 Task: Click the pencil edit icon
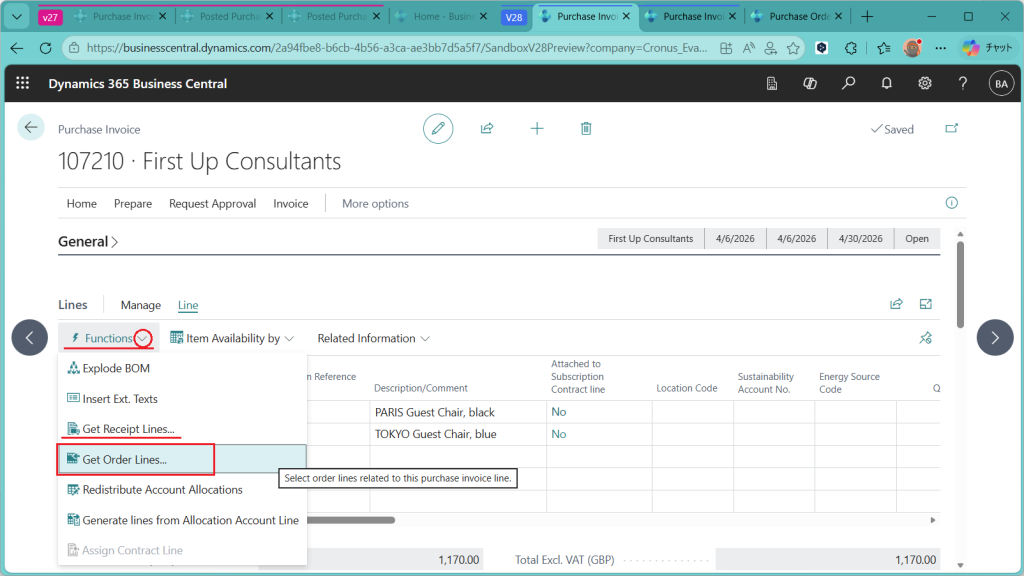[x=437, y=128]
